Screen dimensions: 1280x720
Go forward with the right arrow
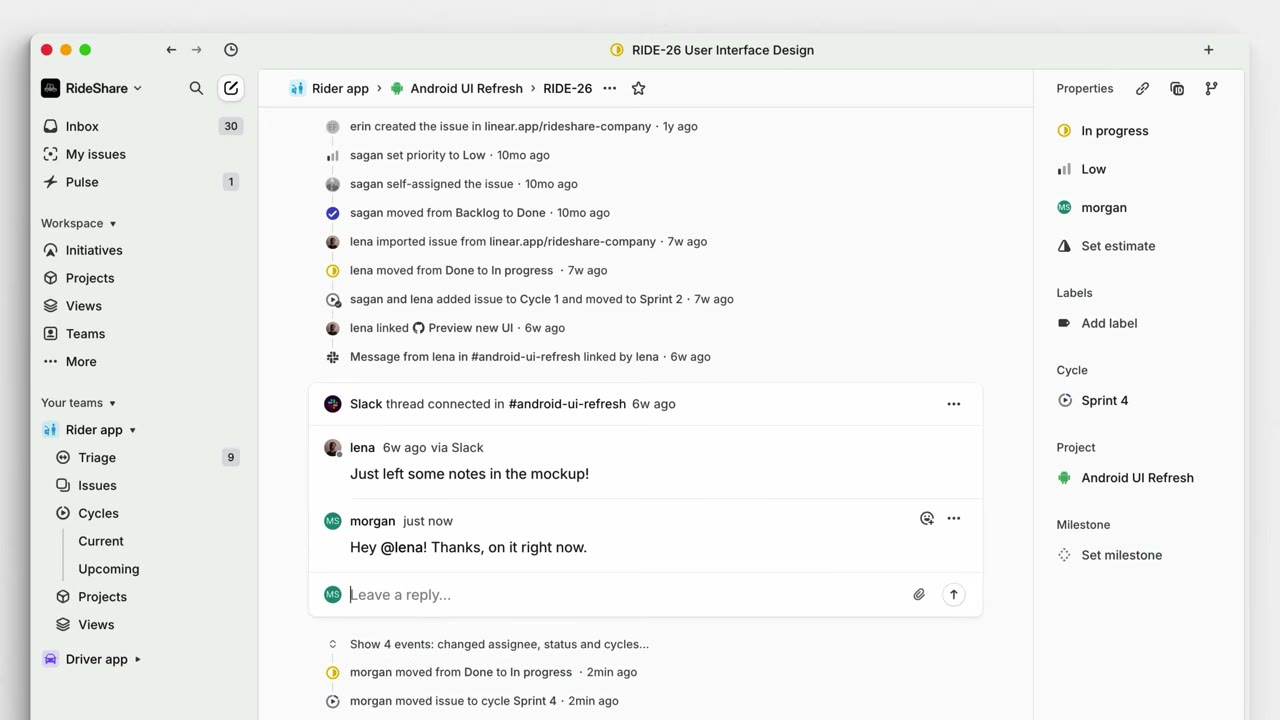197,50
